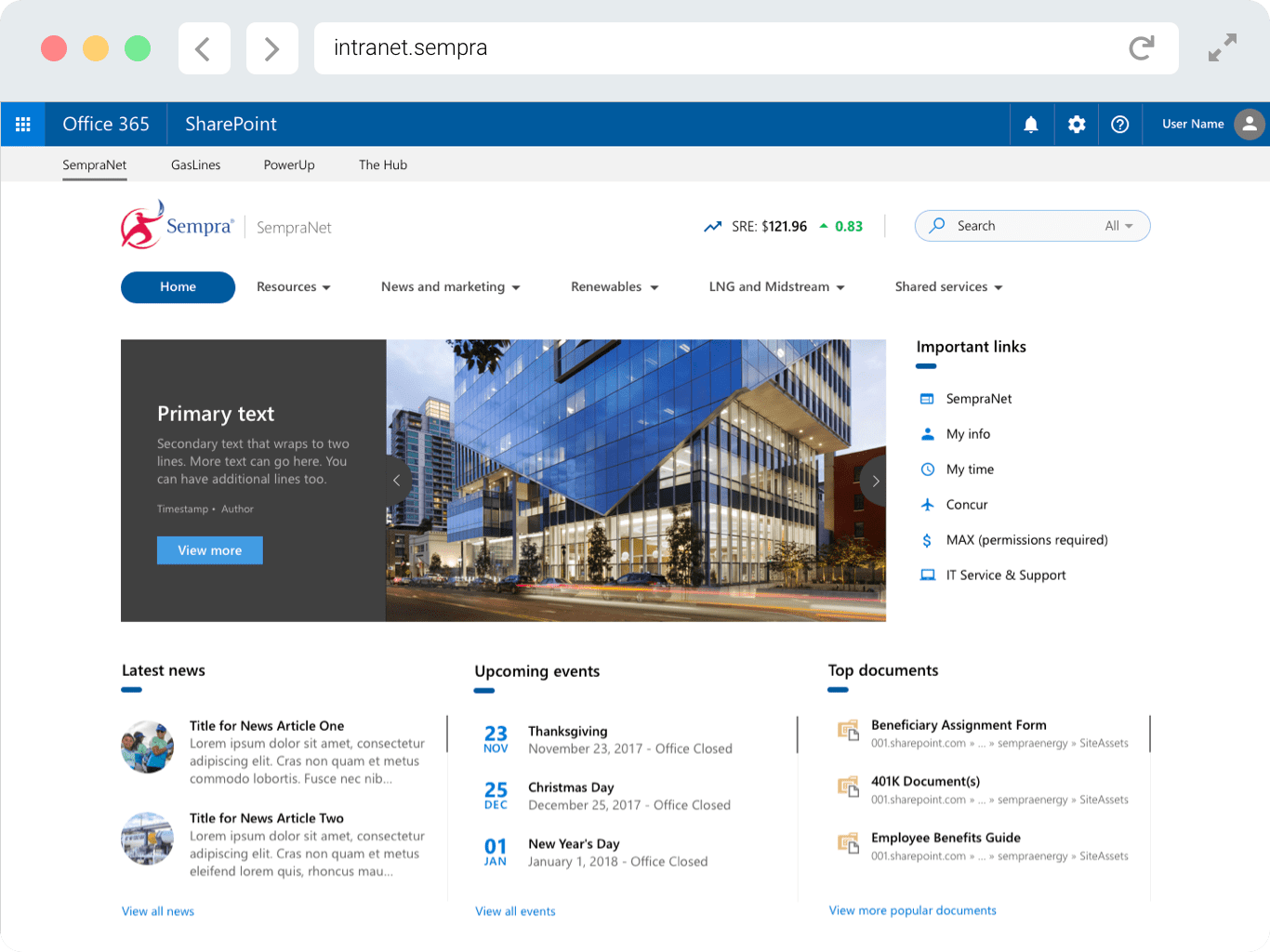
Task: Click the SempraNet icon in Important links
Action: 927,399
